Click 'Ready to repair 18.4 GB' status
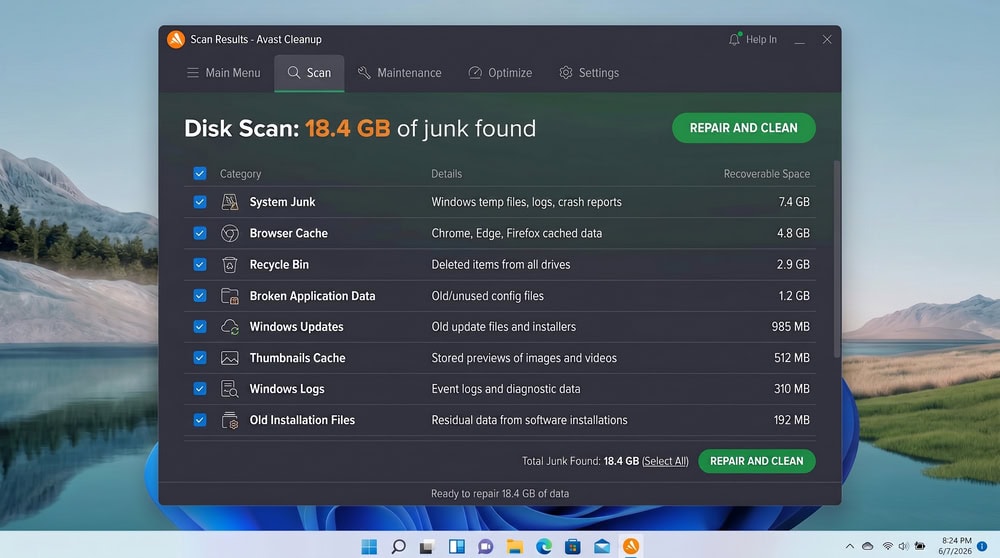The height and width of the screenshot is (558, 1000). click(x=500, y=494)
